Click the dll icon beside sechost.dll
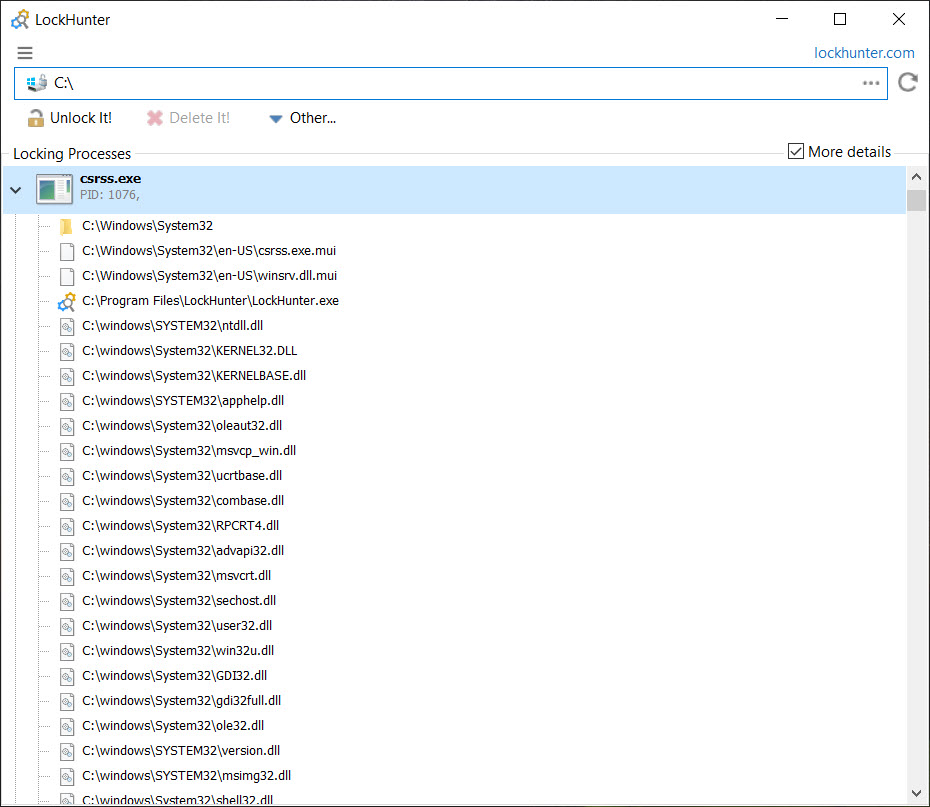930x807 pixels. (67, 601)
